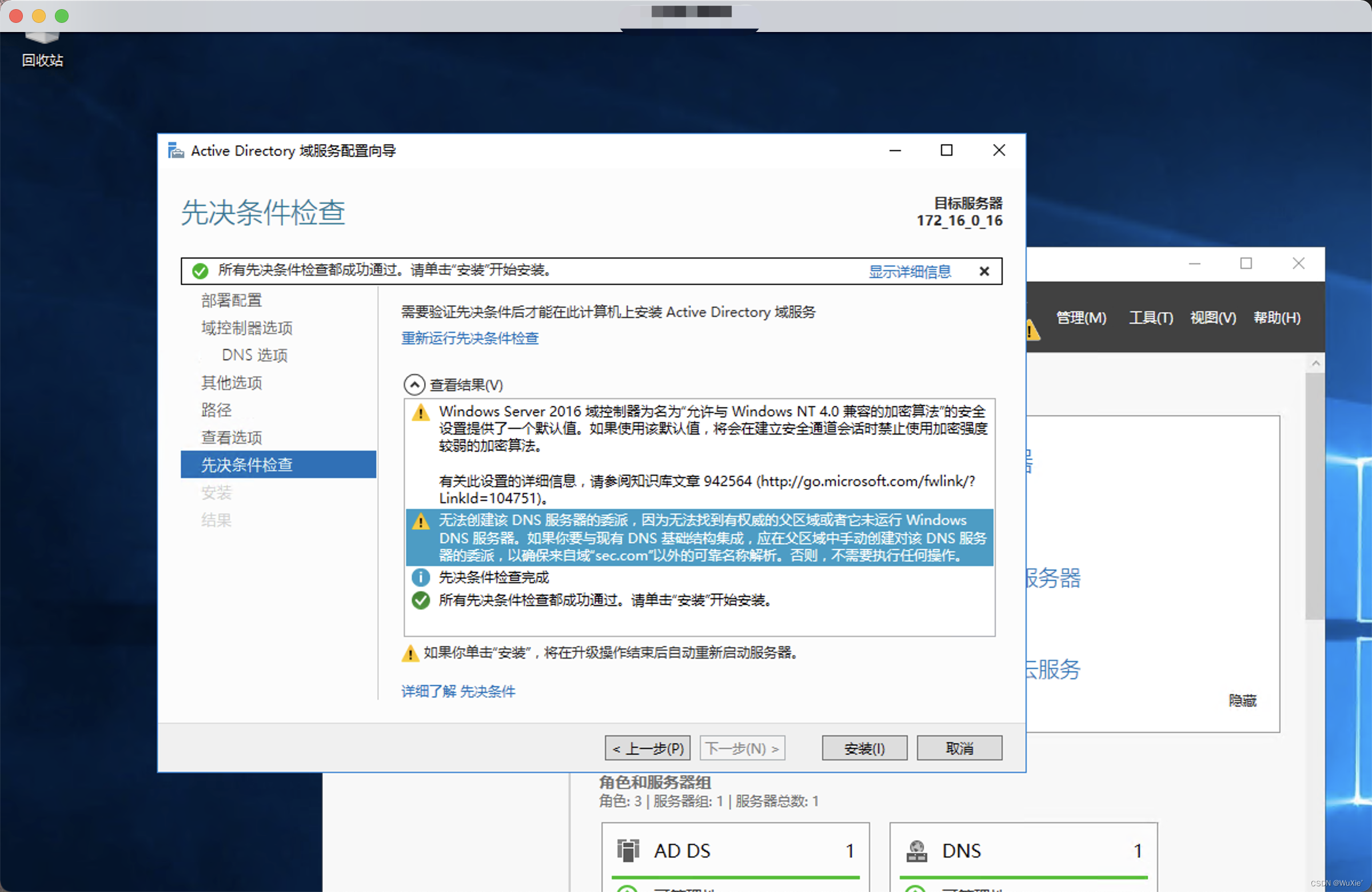The image size is (1372, 892).
Task: Select 部署配置 in wizard sidebar
Action: click(231, 300)
